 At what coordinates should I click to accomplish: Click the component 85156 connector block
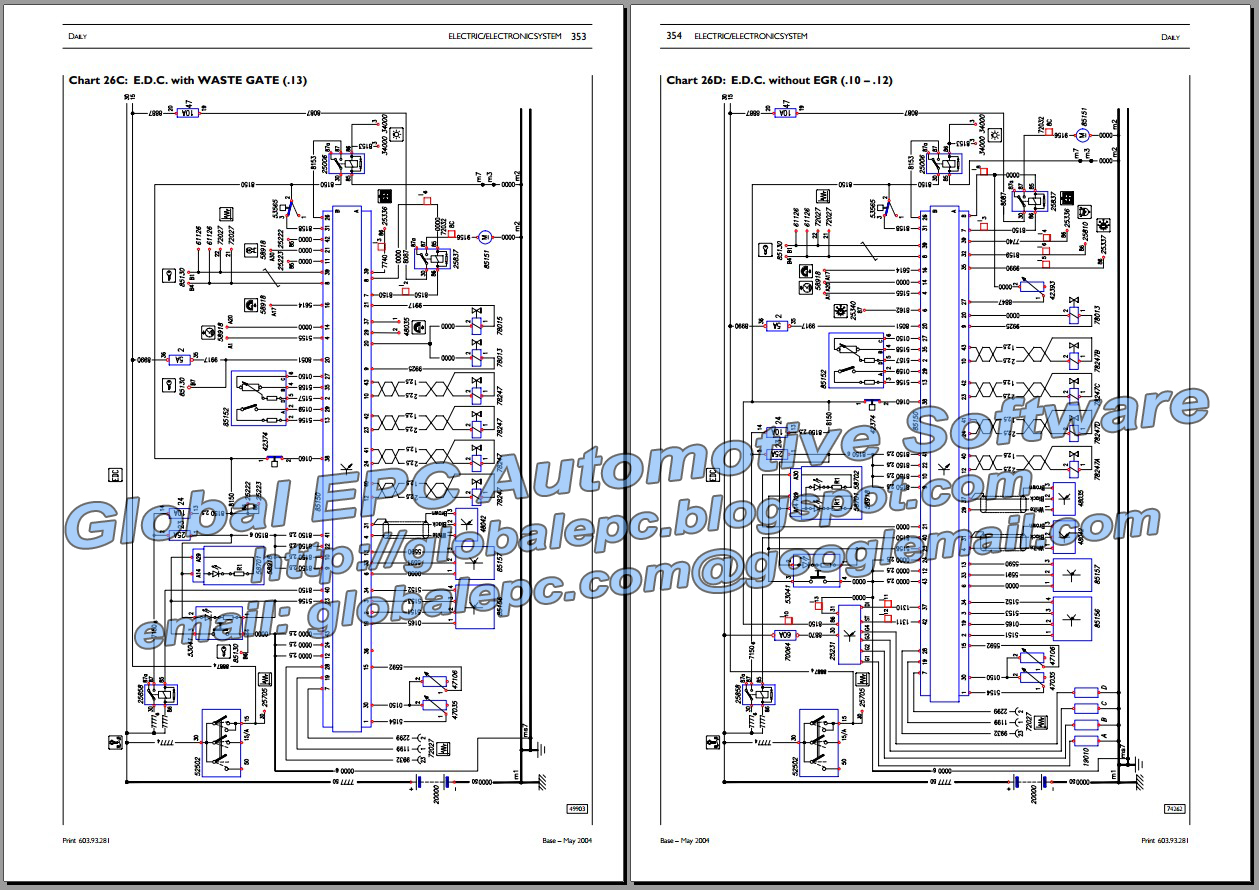pos(1071,619)
